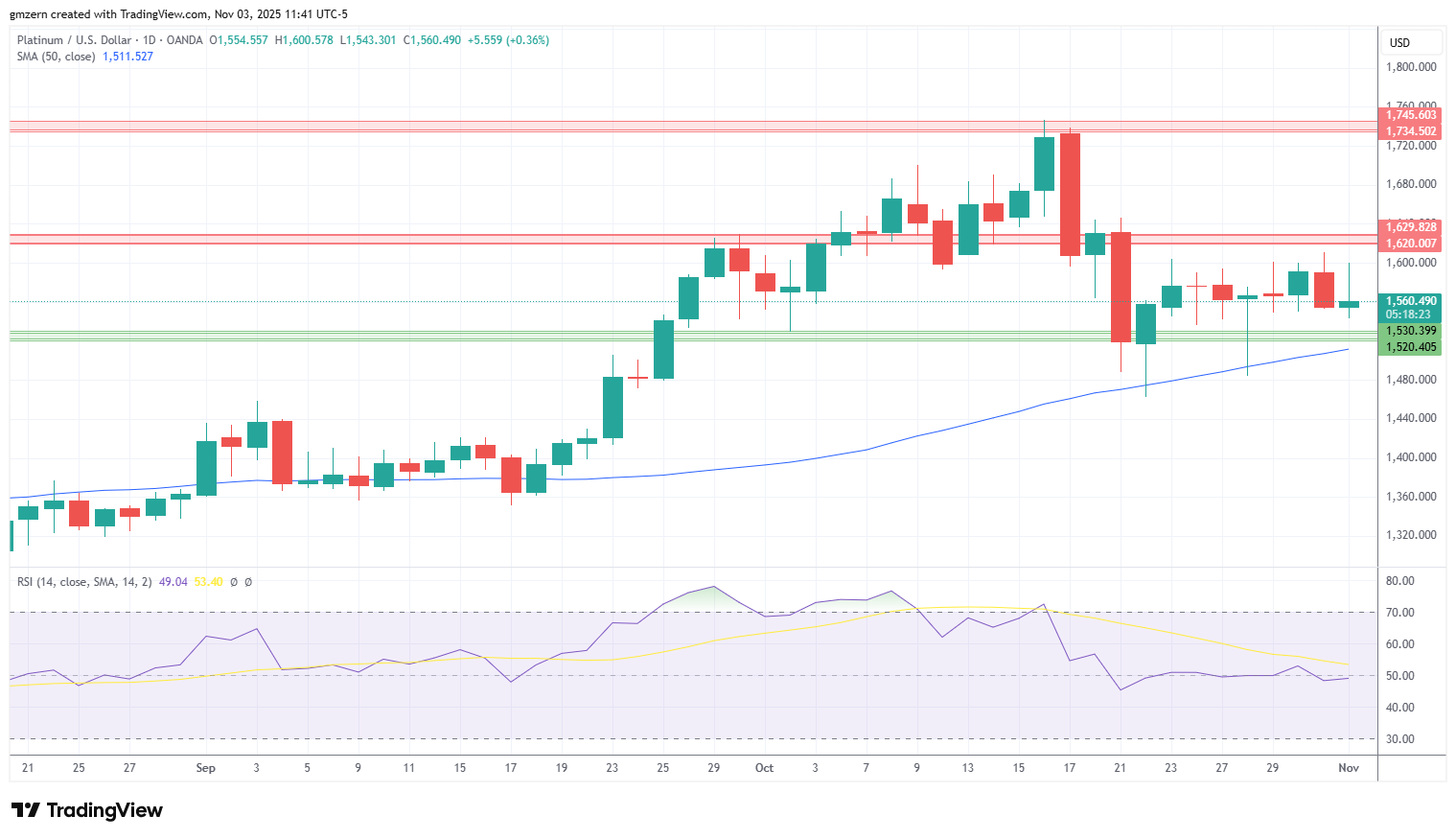Open the USD currency selector
The image size is (1456, 839).
coord(1410,42)
